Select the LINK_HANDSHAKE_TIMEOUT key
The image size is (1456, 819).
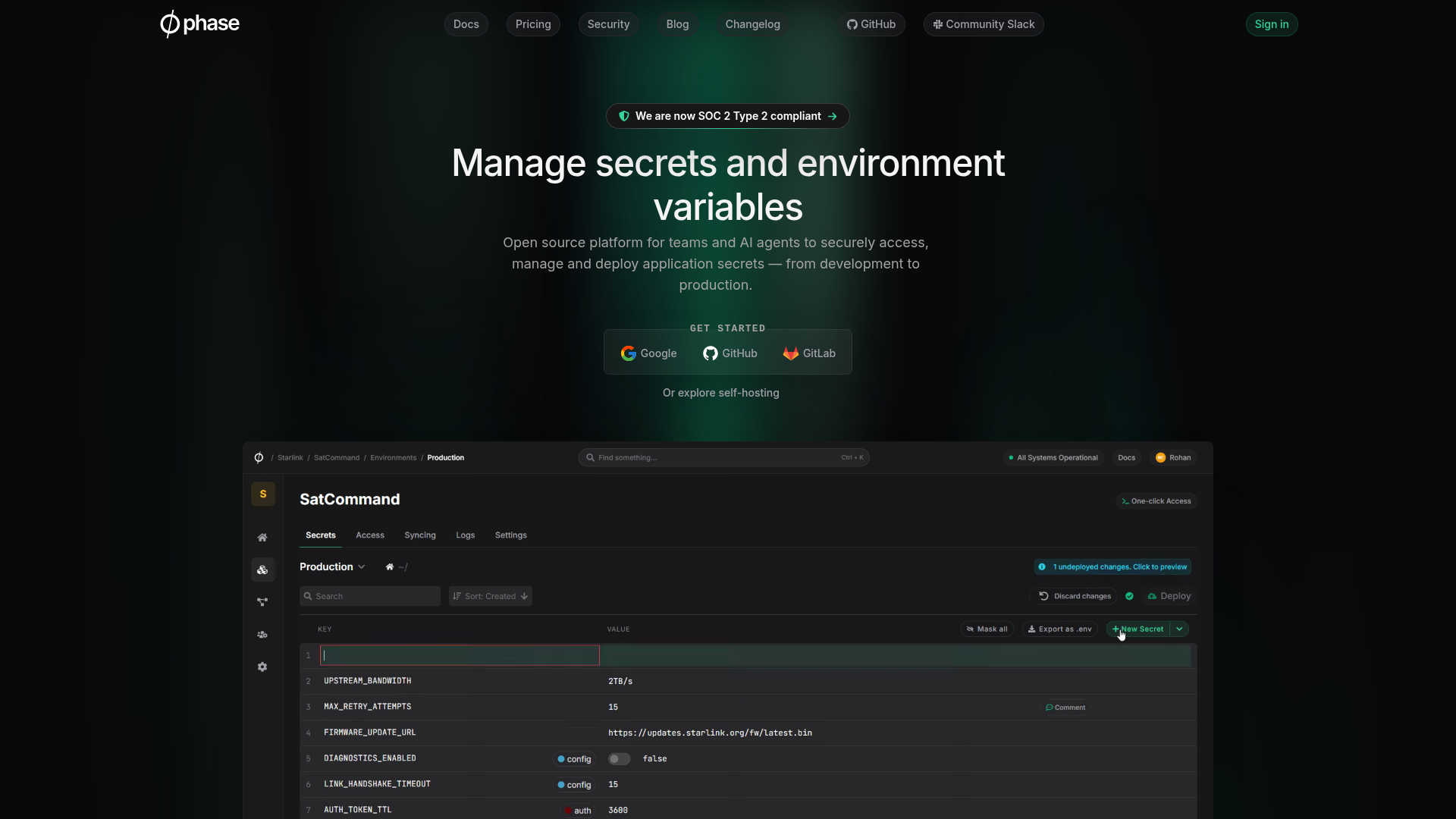tap(377, 784)
